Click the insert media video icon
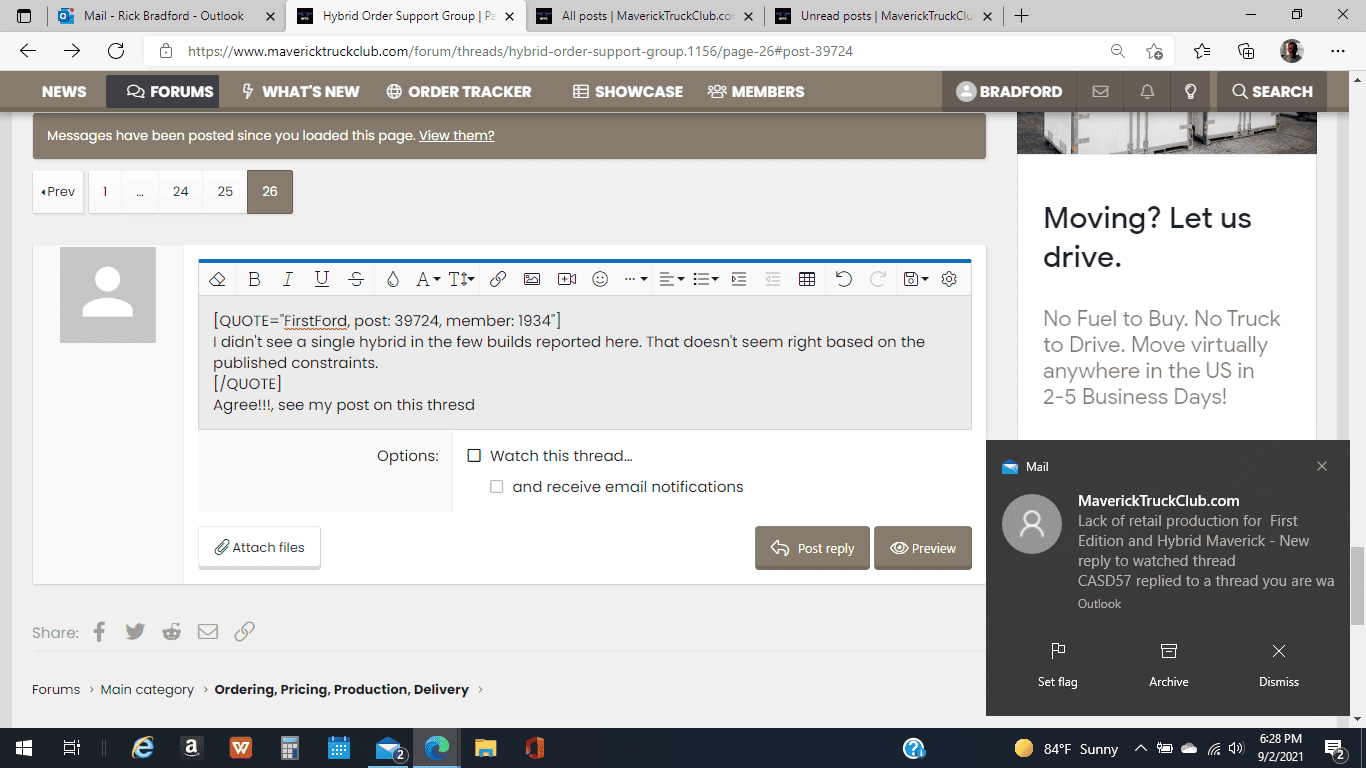The image size is (1366, 768). tap(567, 280)
